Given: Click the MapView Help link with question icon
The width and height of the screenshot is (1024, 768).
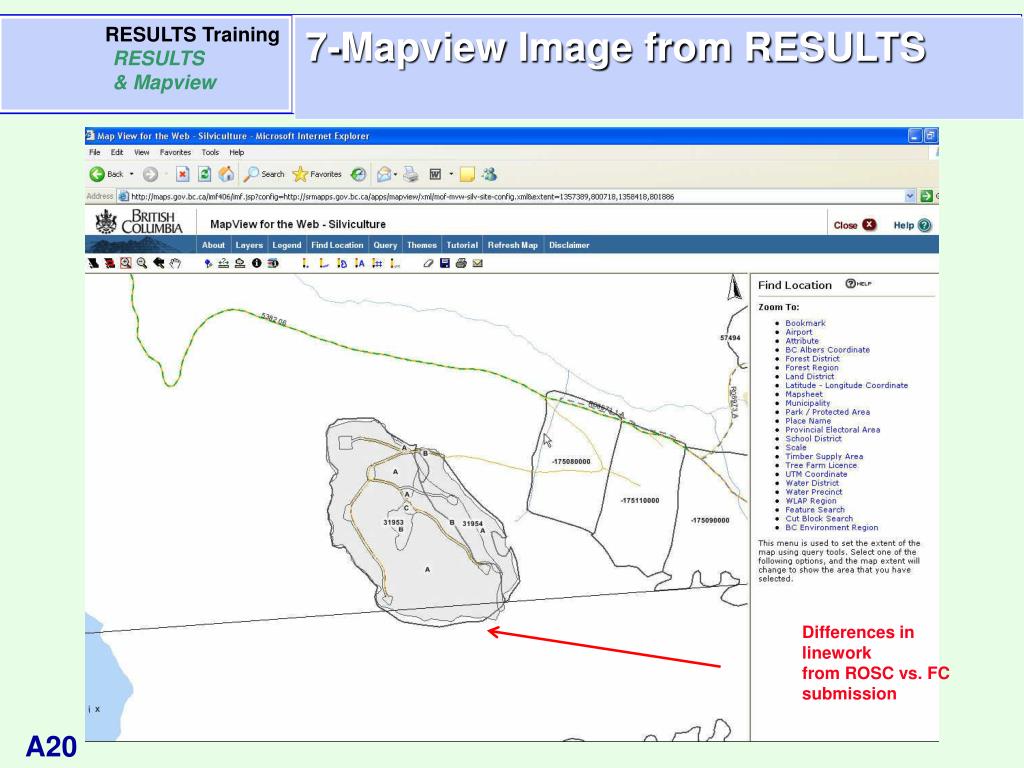Looking at the screenshot, I should (x=912, y=225).
